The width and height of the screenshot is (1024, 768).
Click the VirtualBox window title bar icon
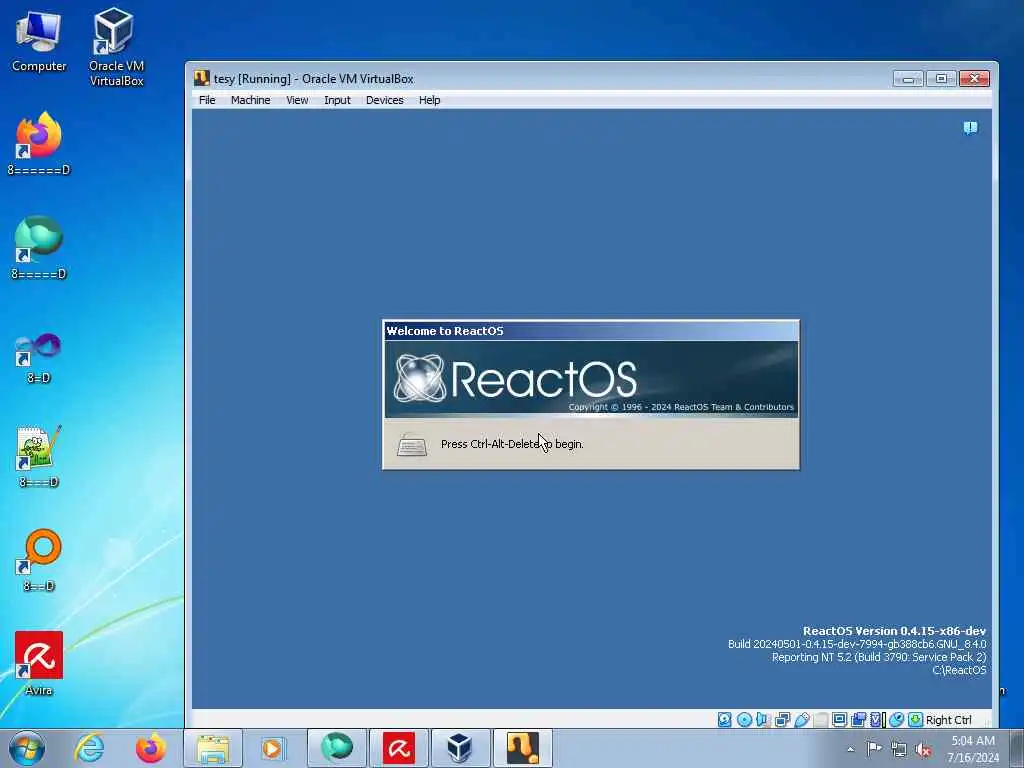pyautogui.click(x=202, y=78)
